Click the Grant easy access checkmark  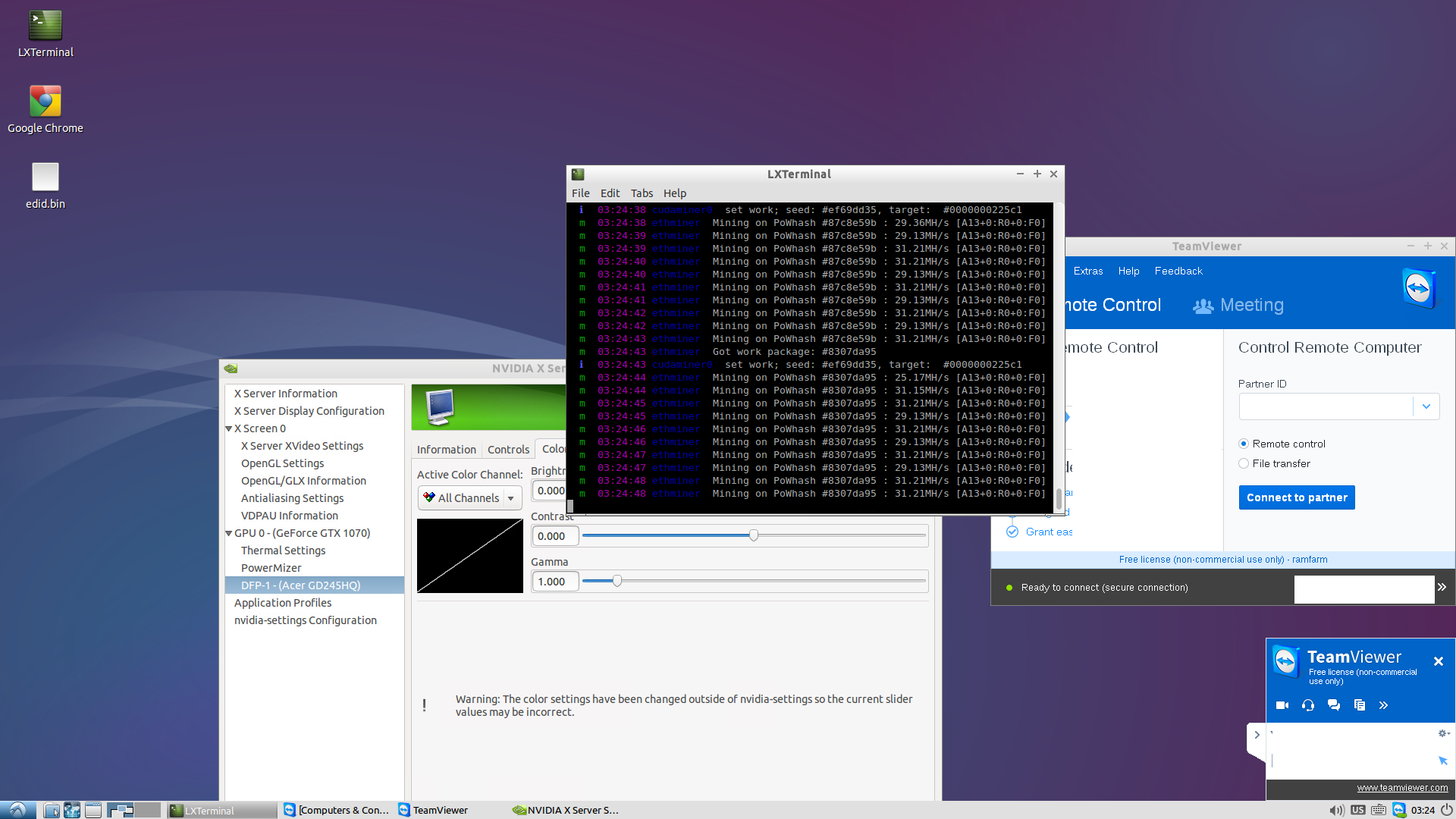(1012, 532)
